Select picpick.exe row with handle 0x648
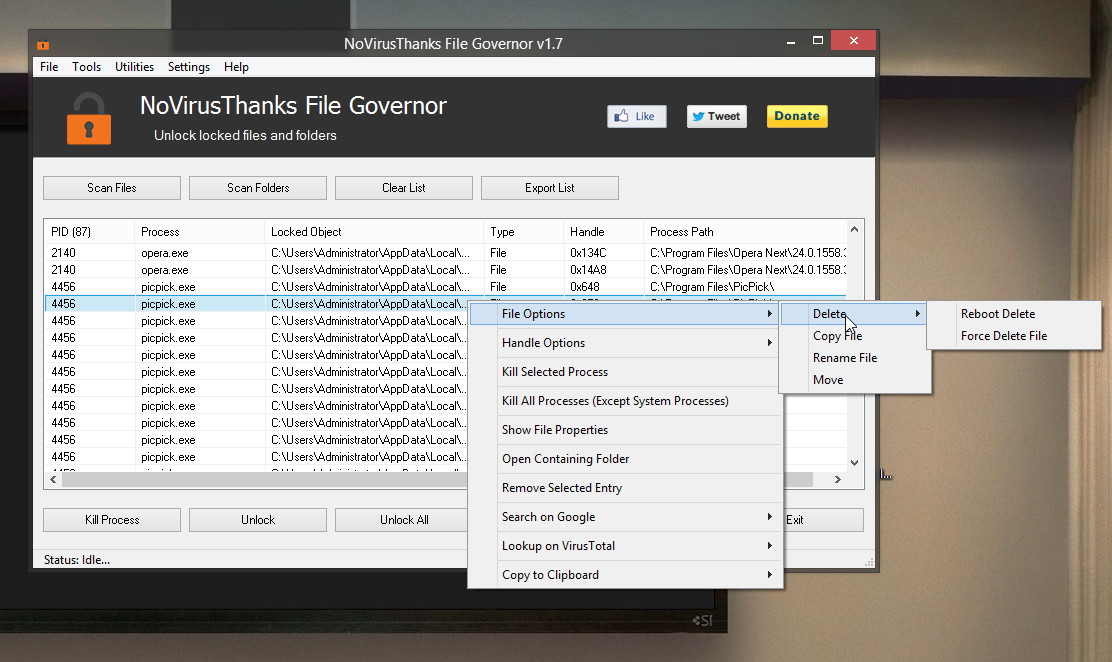This screenshot has height=662, width=1112. coord(445,287)
